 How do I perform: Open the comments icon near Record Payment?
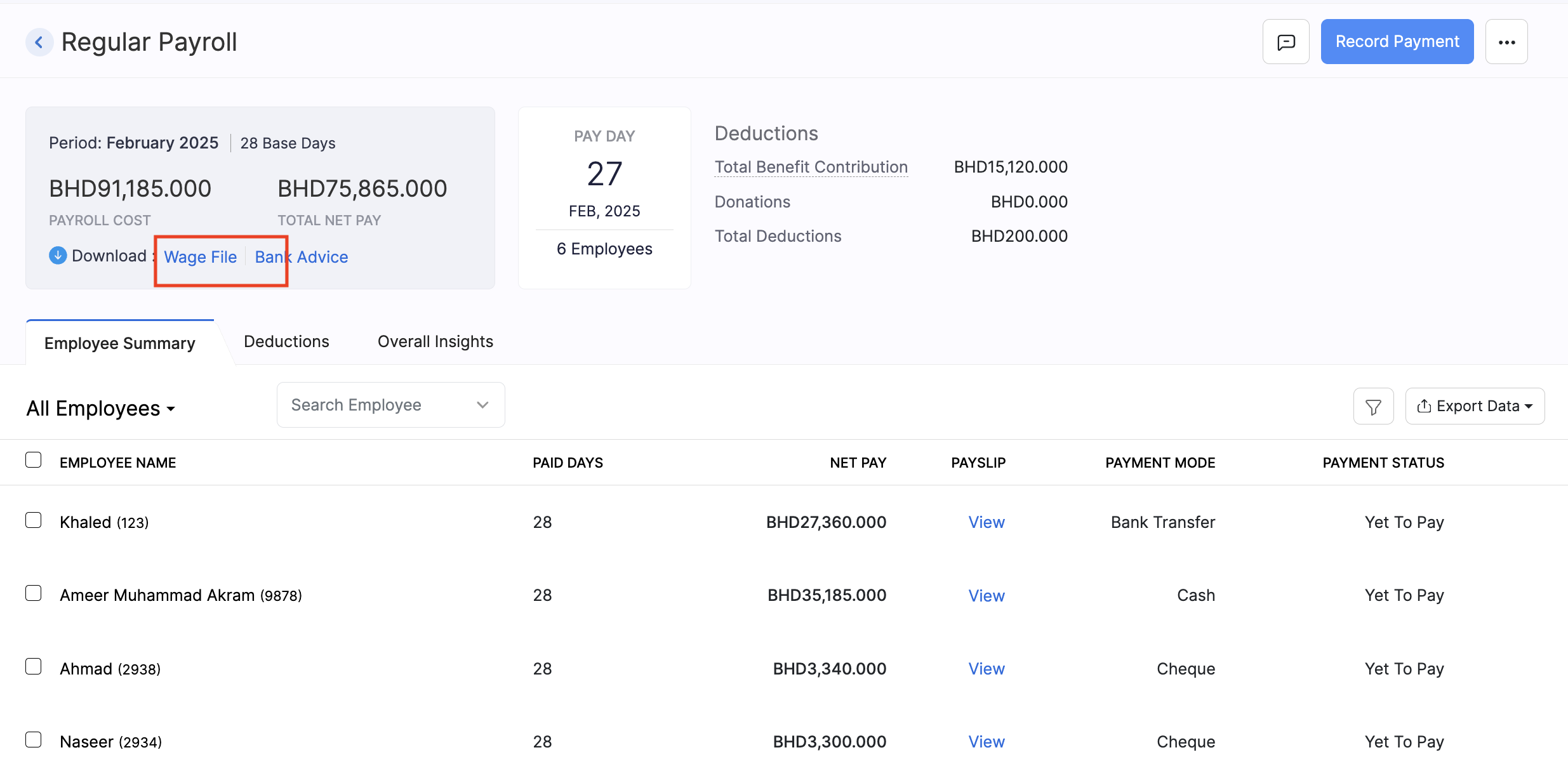(x=1286, y=41)
